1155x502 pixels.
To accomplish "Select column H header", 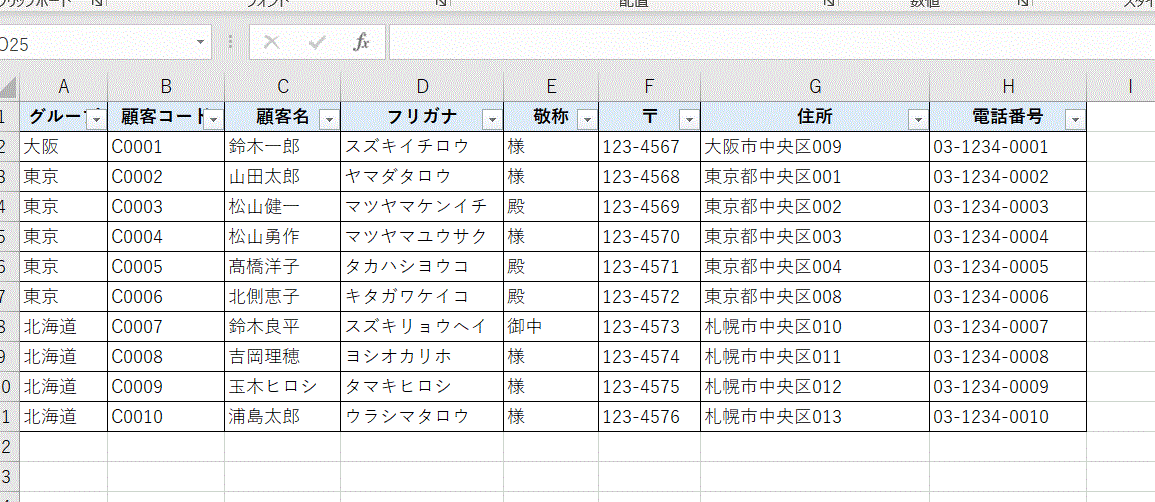I will pyautogui.click(x=1008, y=87).
